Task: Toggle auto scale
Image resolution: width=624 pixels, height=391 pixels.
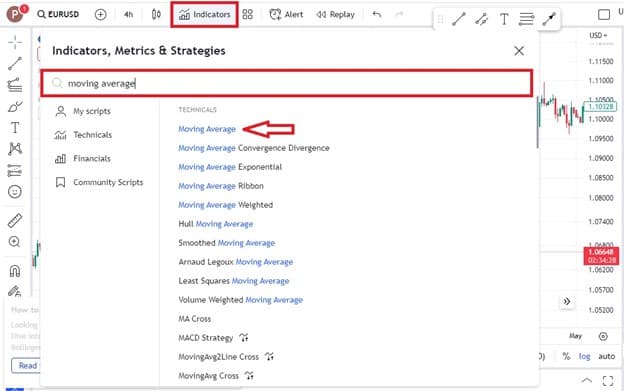Action: 606,356
